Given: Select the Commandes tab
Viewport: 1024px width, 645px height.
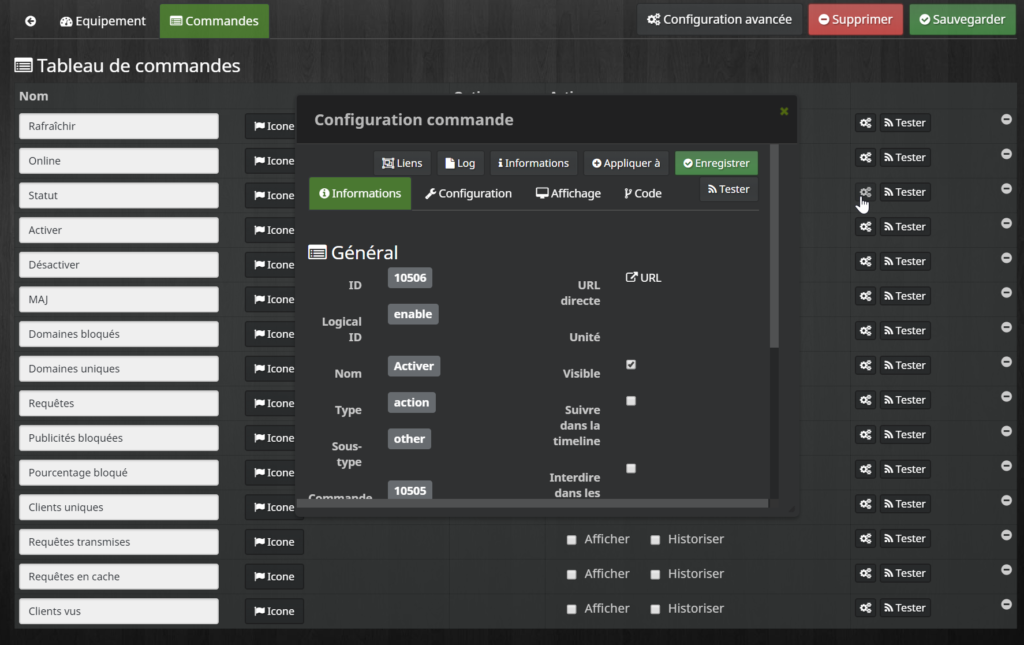Looking at the screenshot, I should [x=214, y=21].
